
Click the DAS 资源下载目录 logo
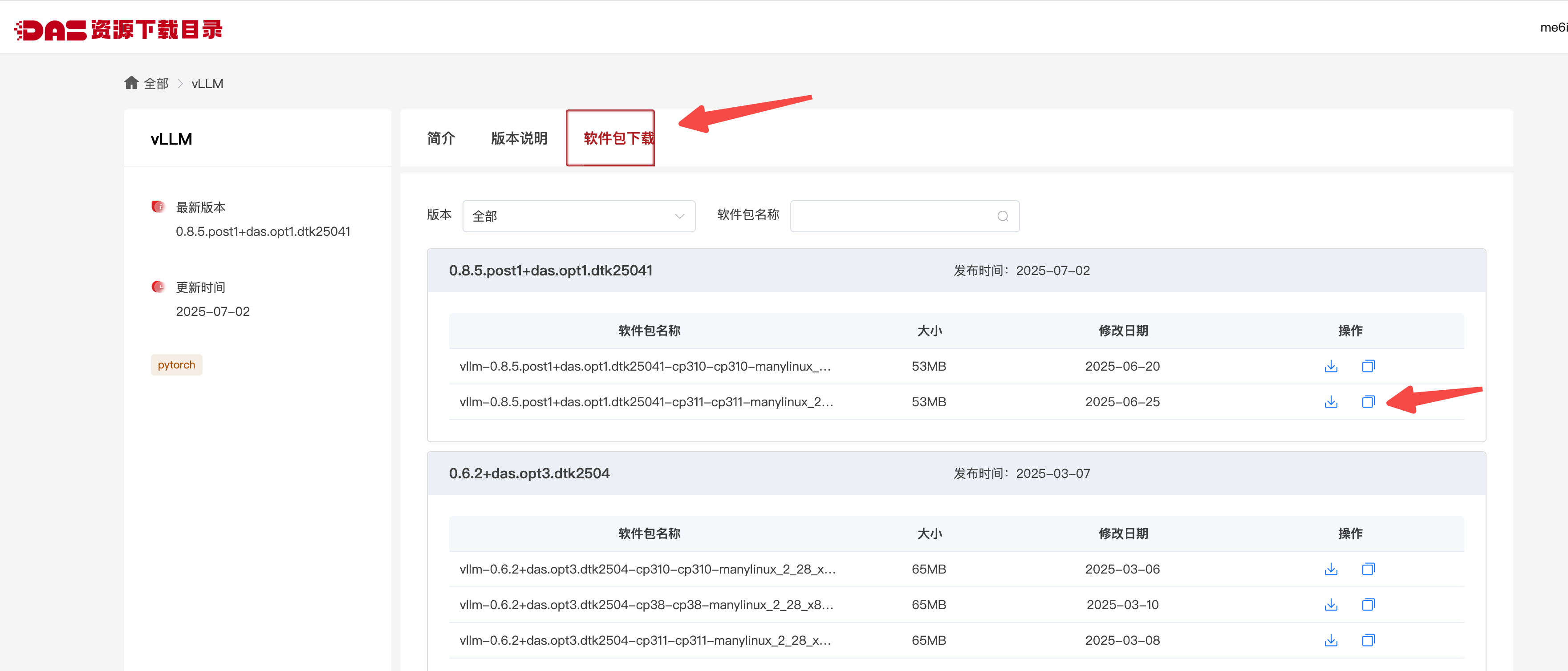point(119,29)
